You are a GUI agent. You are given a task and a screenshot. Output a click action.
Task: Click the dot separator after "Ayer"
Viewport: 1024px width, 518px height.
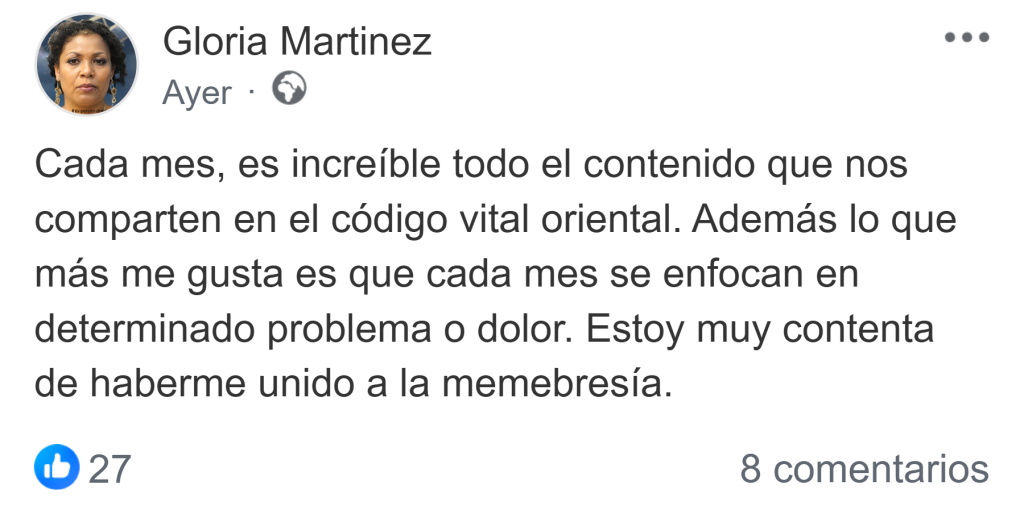[x=251, y=92]
